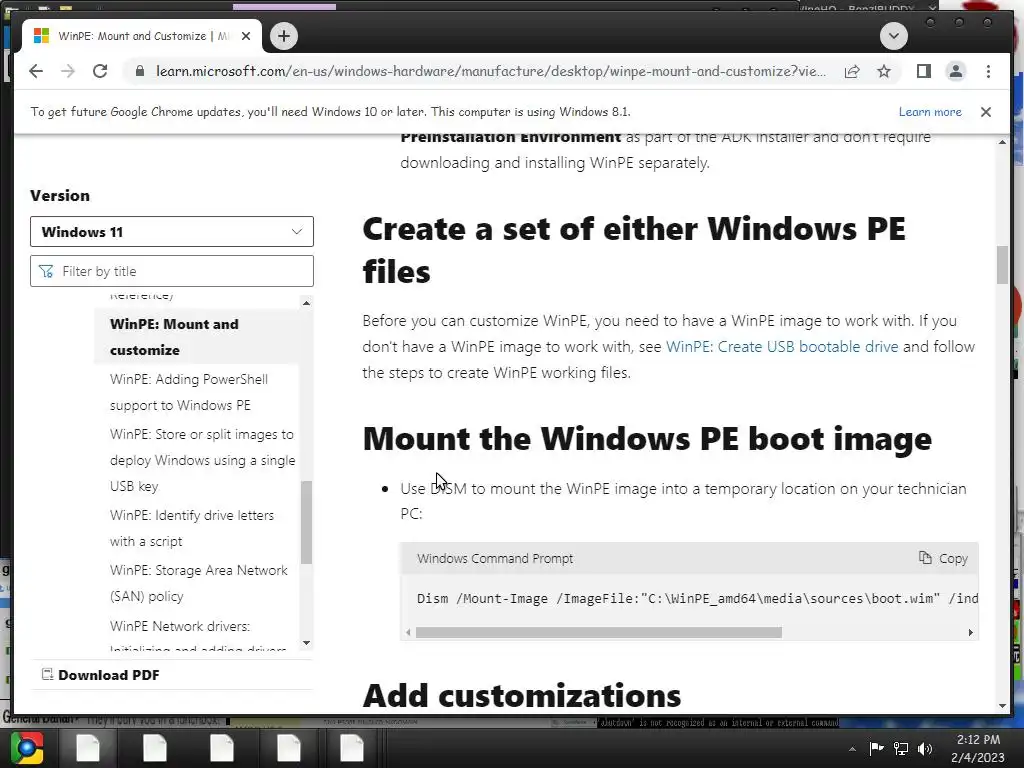Share this page using the share icon

click(852, 71)
